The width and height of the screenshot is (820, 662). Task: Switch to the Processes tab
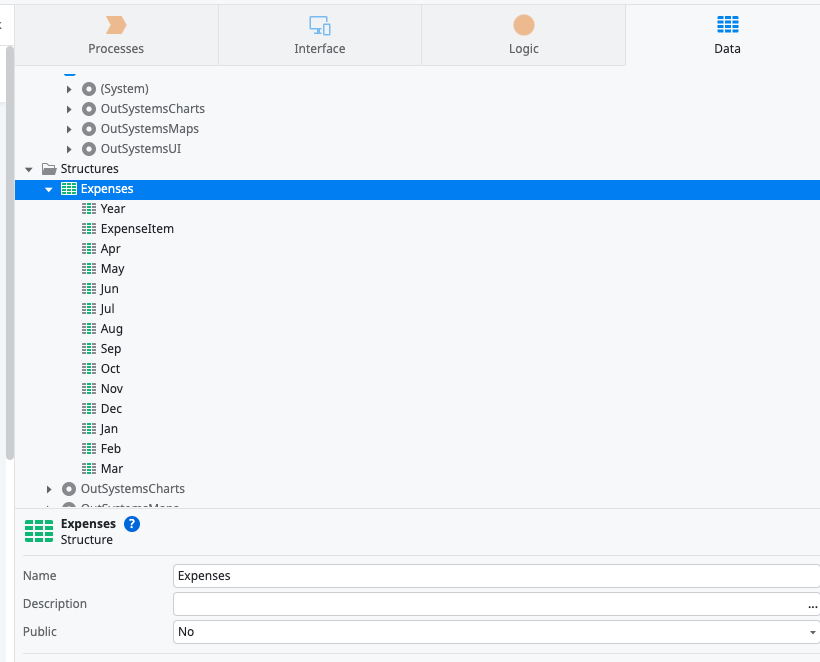click(x=116, y=35)
